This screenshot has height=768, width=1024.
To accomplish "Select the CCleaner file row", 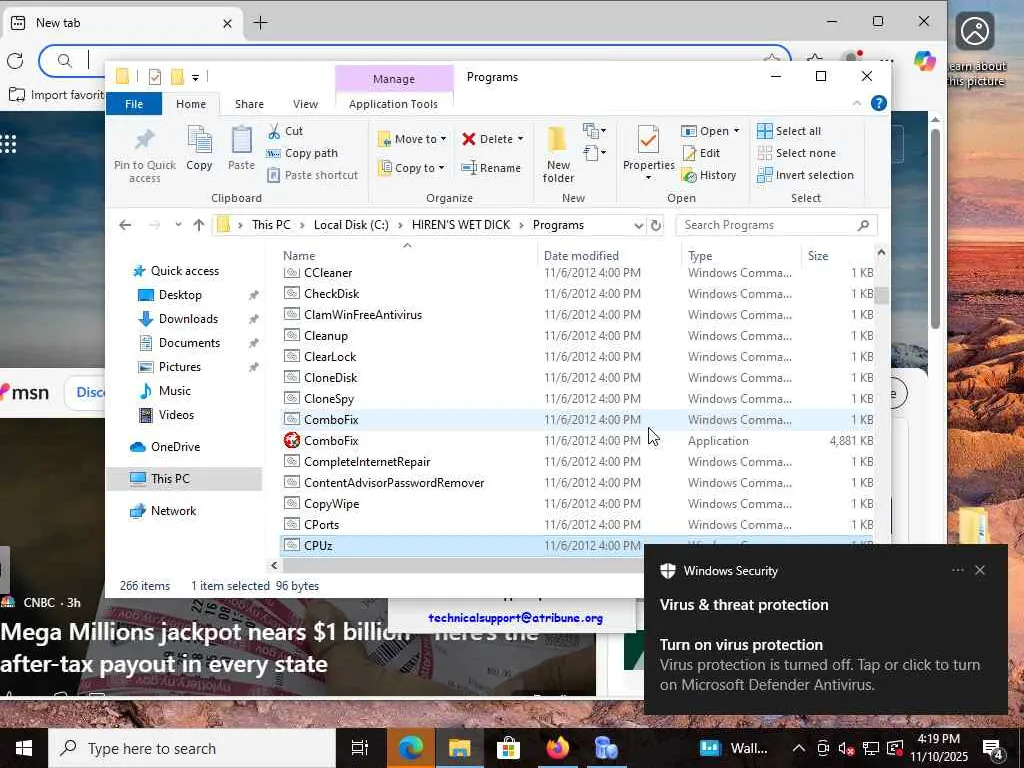I will [578, 272].
